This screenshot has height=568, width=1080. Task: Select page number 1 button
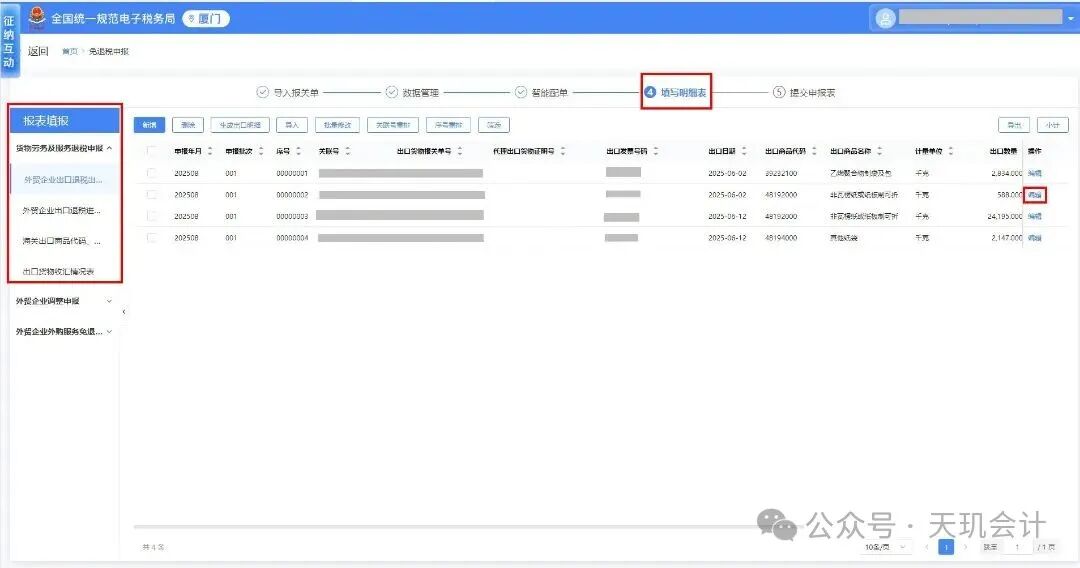(x=946, y=547)
